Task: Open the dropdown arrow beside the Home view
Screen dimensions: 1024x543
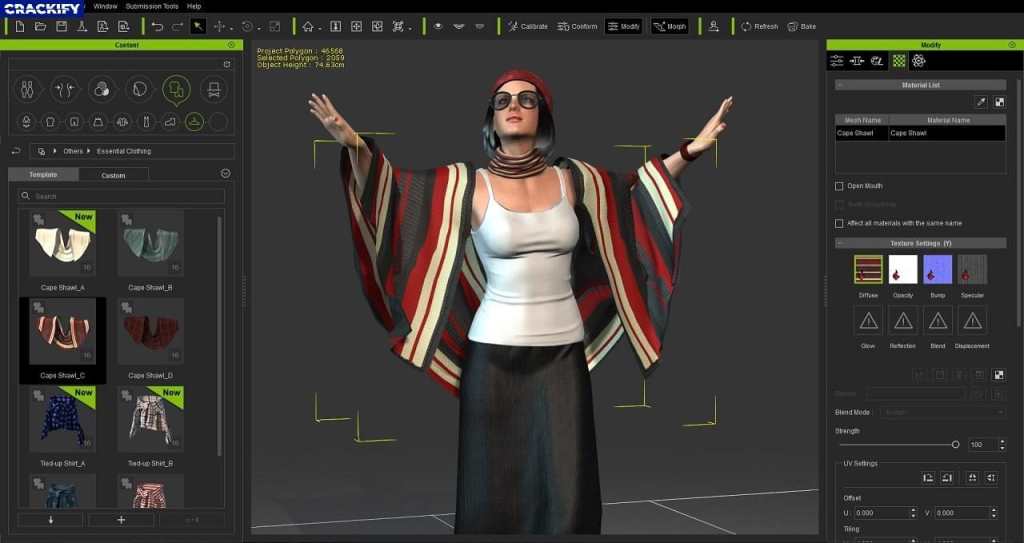Action: point(319,29)
